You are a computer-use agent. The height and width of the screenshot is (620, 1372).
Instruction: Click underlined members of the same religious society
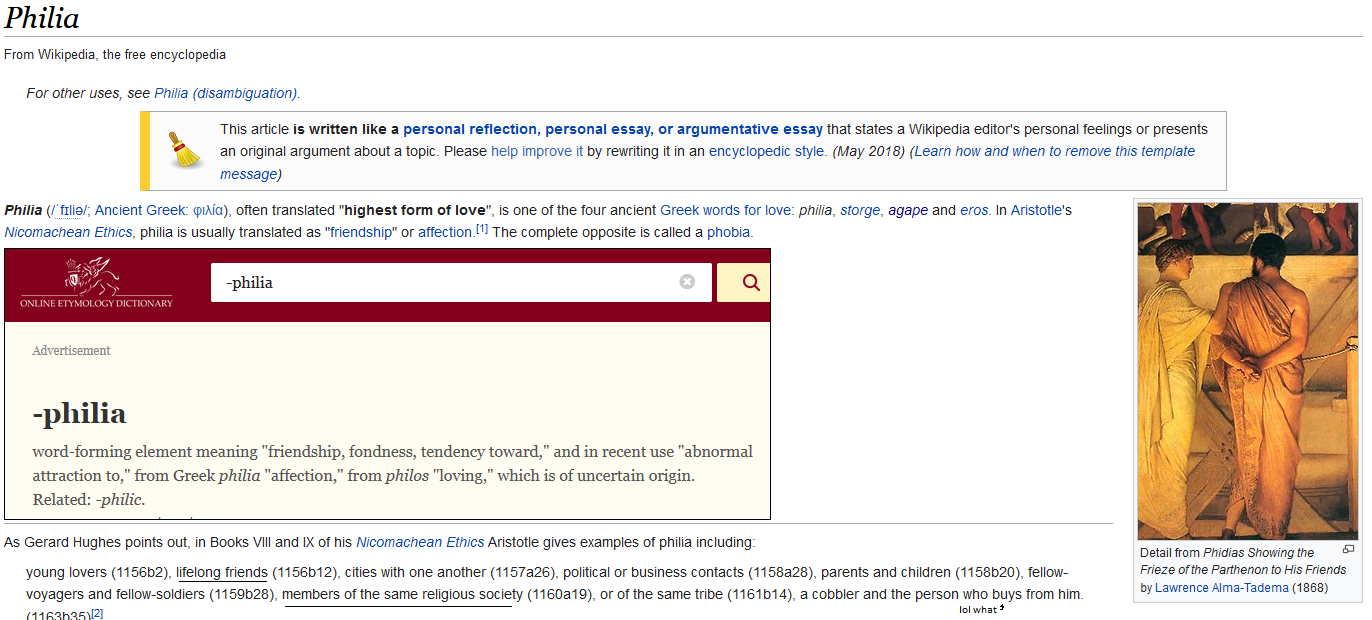point(403,595)
